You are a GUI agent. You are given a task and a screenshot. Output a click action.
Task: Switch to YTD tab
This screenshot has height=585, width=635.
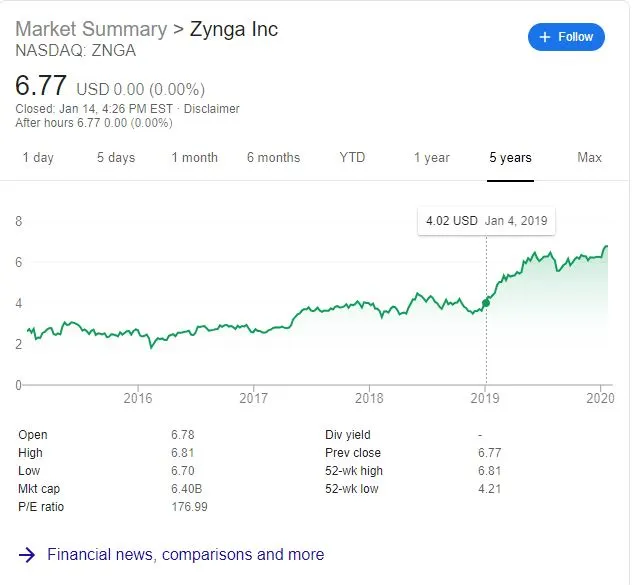coord(352,158)
